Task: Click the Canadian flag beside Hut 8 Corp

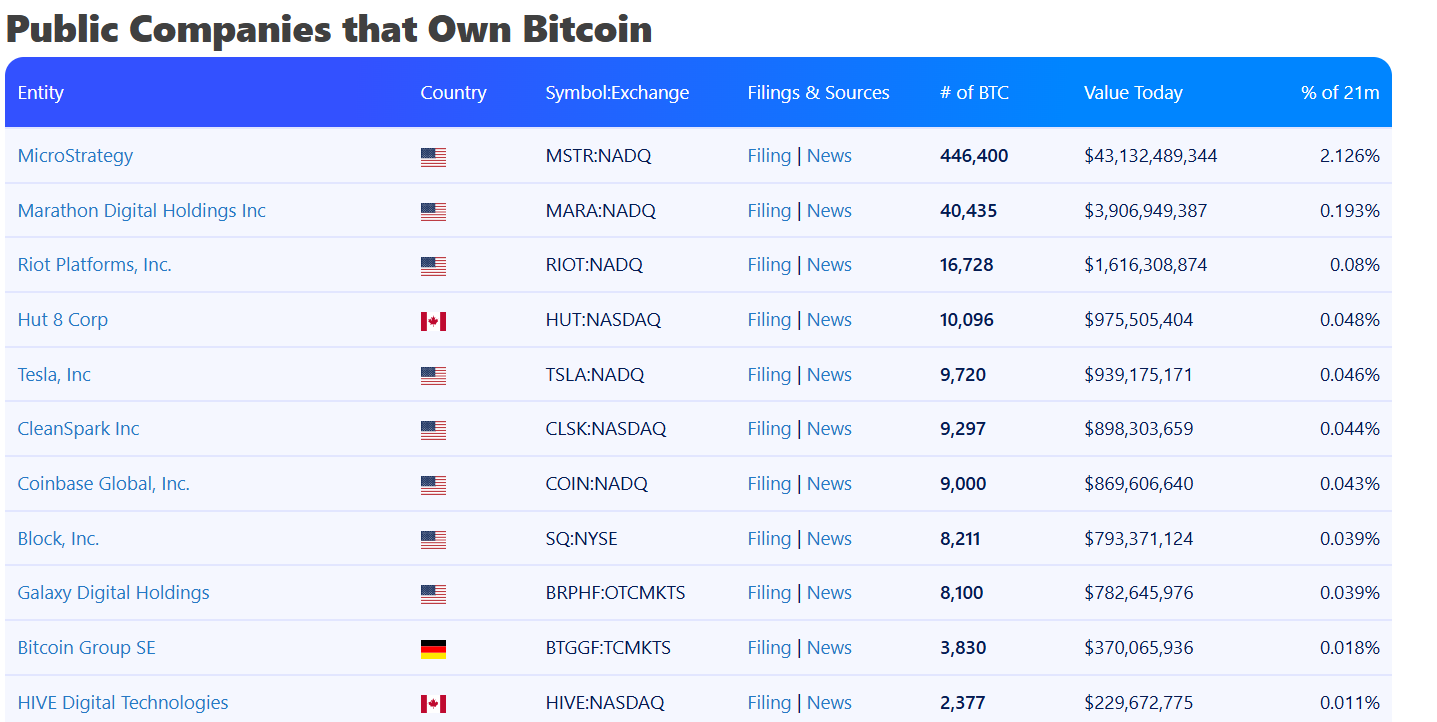Action: pos(433,320)
